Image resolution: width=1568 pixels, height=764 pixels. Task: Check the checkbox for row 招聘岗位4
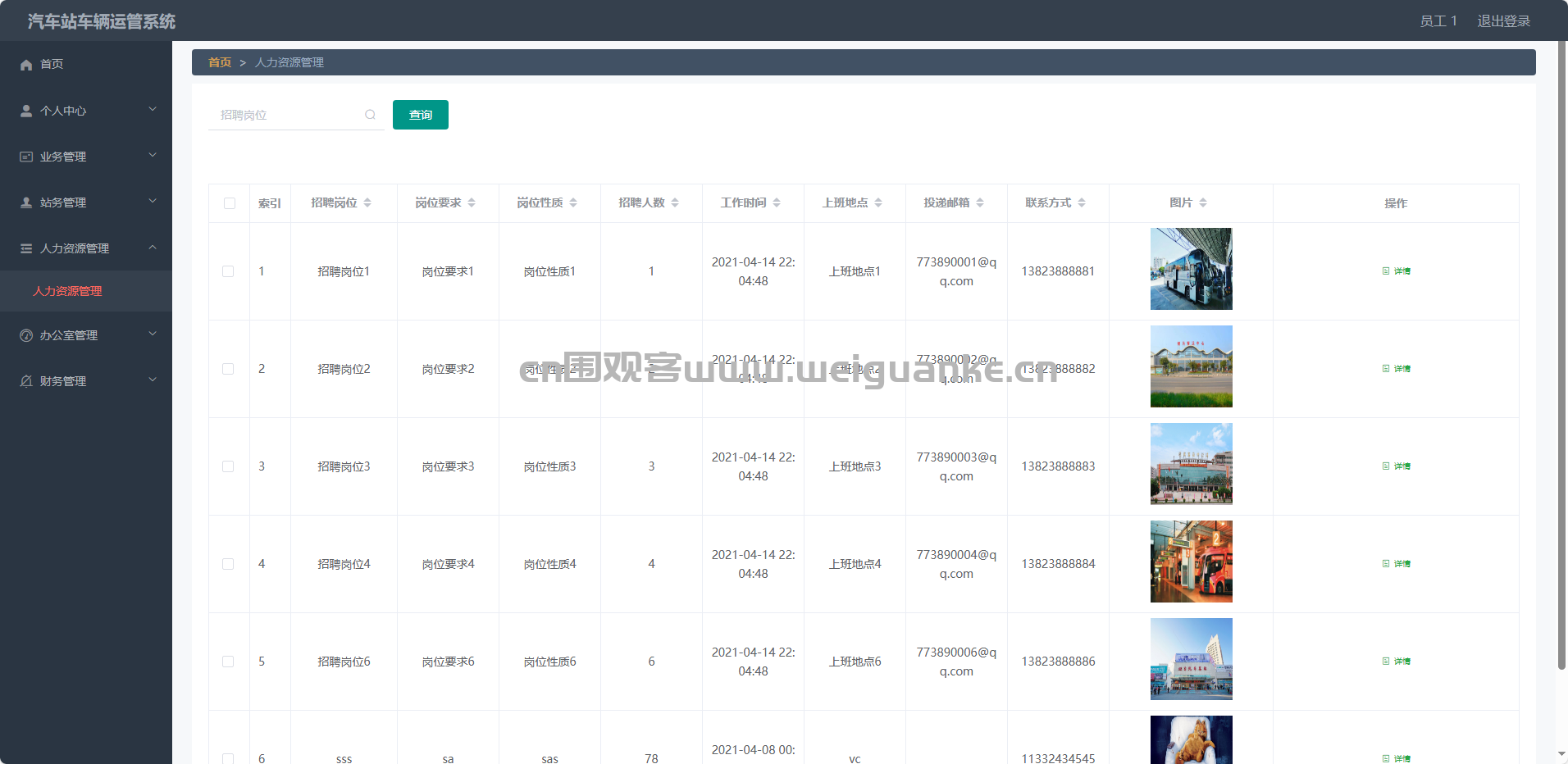coord(228,564)
